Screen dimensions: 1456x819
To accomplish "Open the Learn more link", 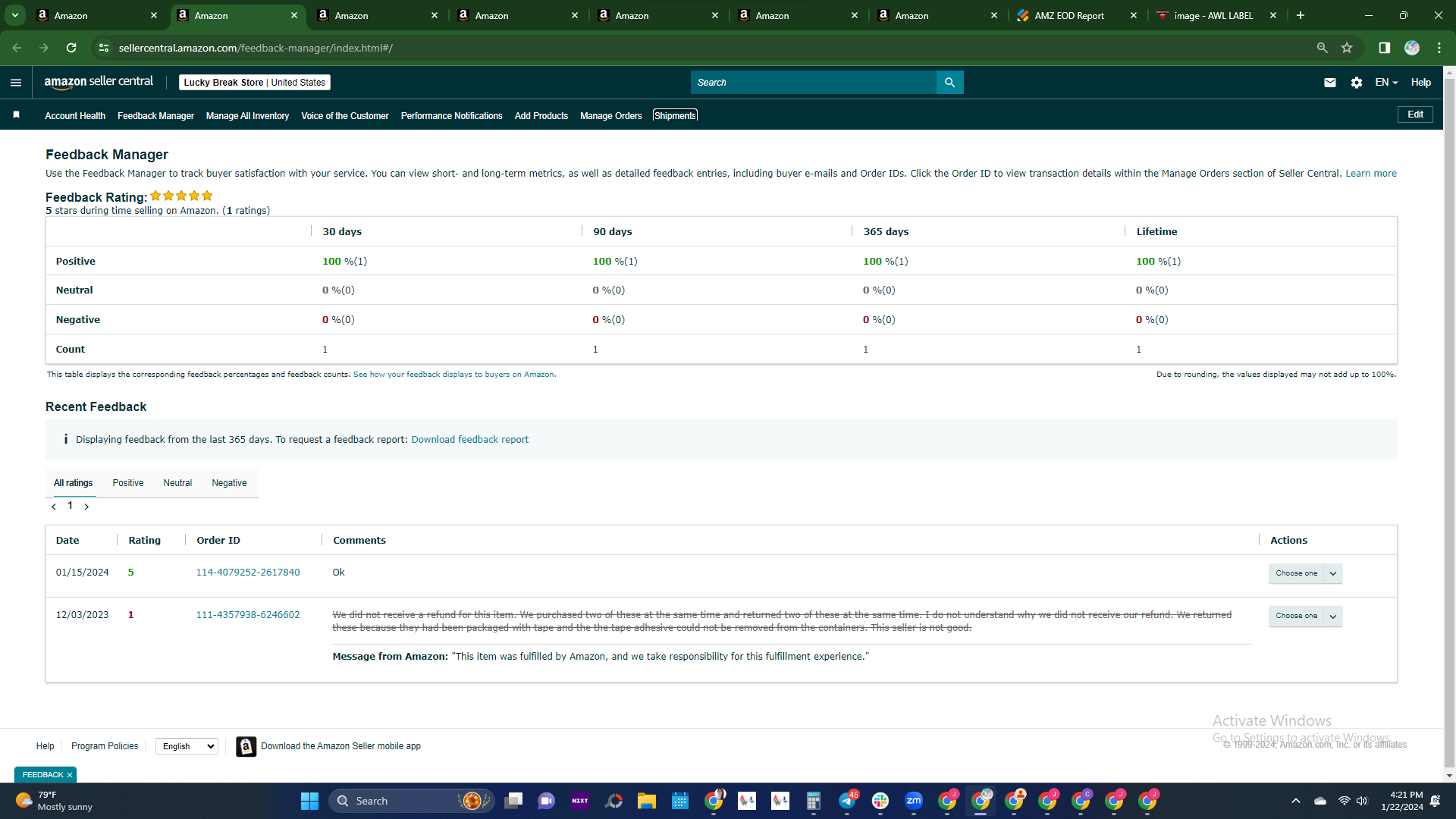I will point(1371,174).
